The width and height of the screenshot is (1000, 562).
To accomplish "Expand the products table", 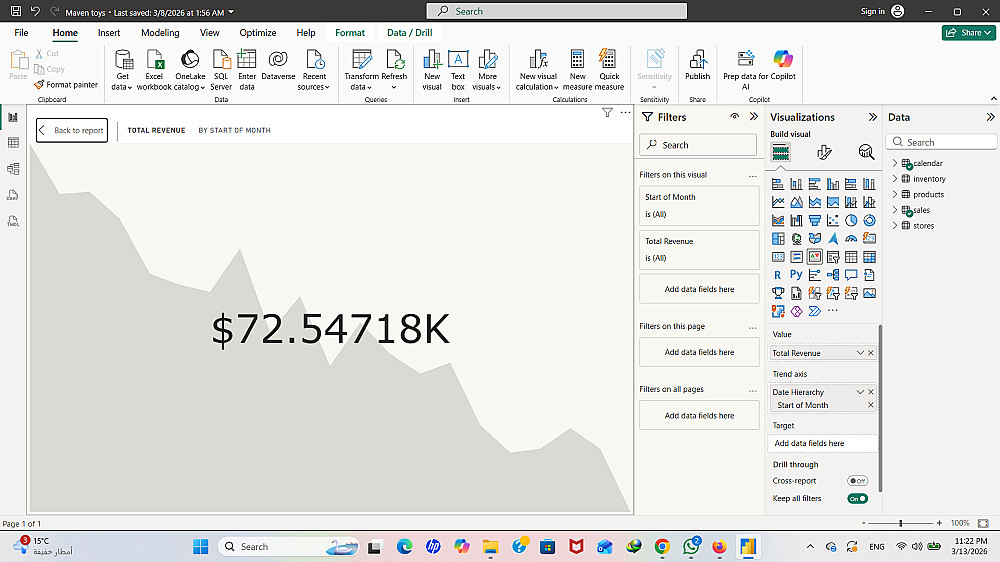I will point(895,195).
